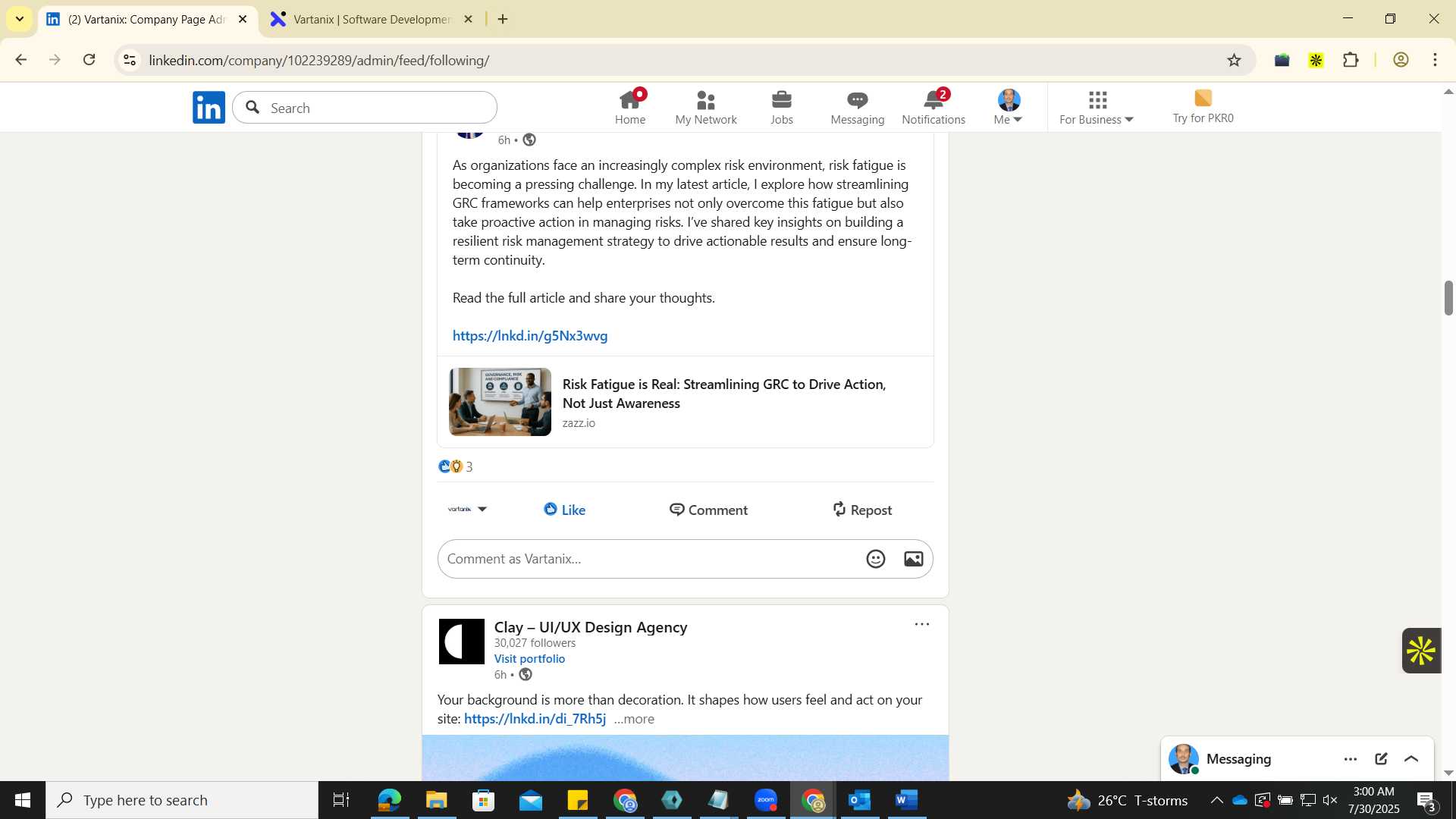The width and height of the screenshot is (1456, 819).
Task: Toggle muted speaker volume icon
Action: tap(1330, 800)
